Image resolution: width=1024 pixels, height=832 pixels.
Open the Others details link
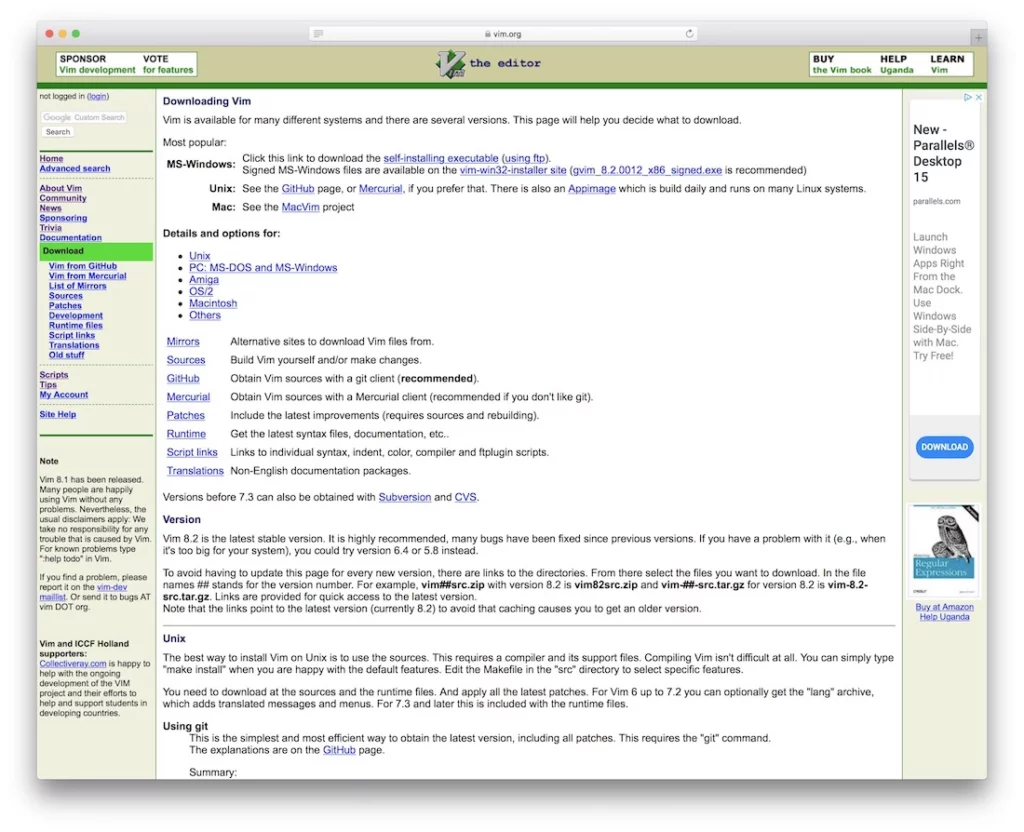[x=204, y=315]
